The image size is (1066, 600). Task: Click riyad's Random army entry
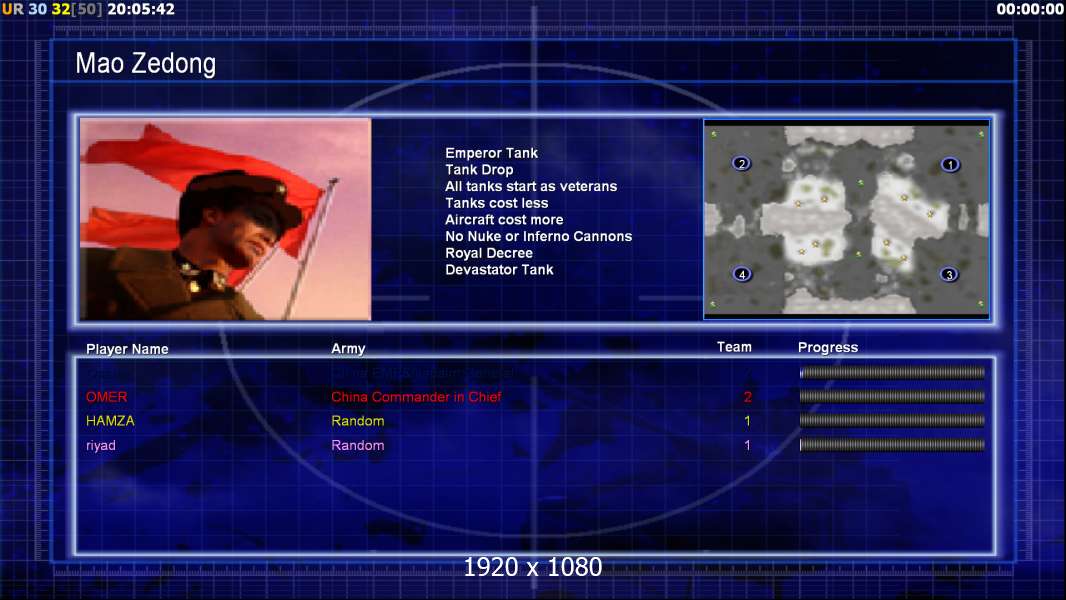click(x=358, y=445)
